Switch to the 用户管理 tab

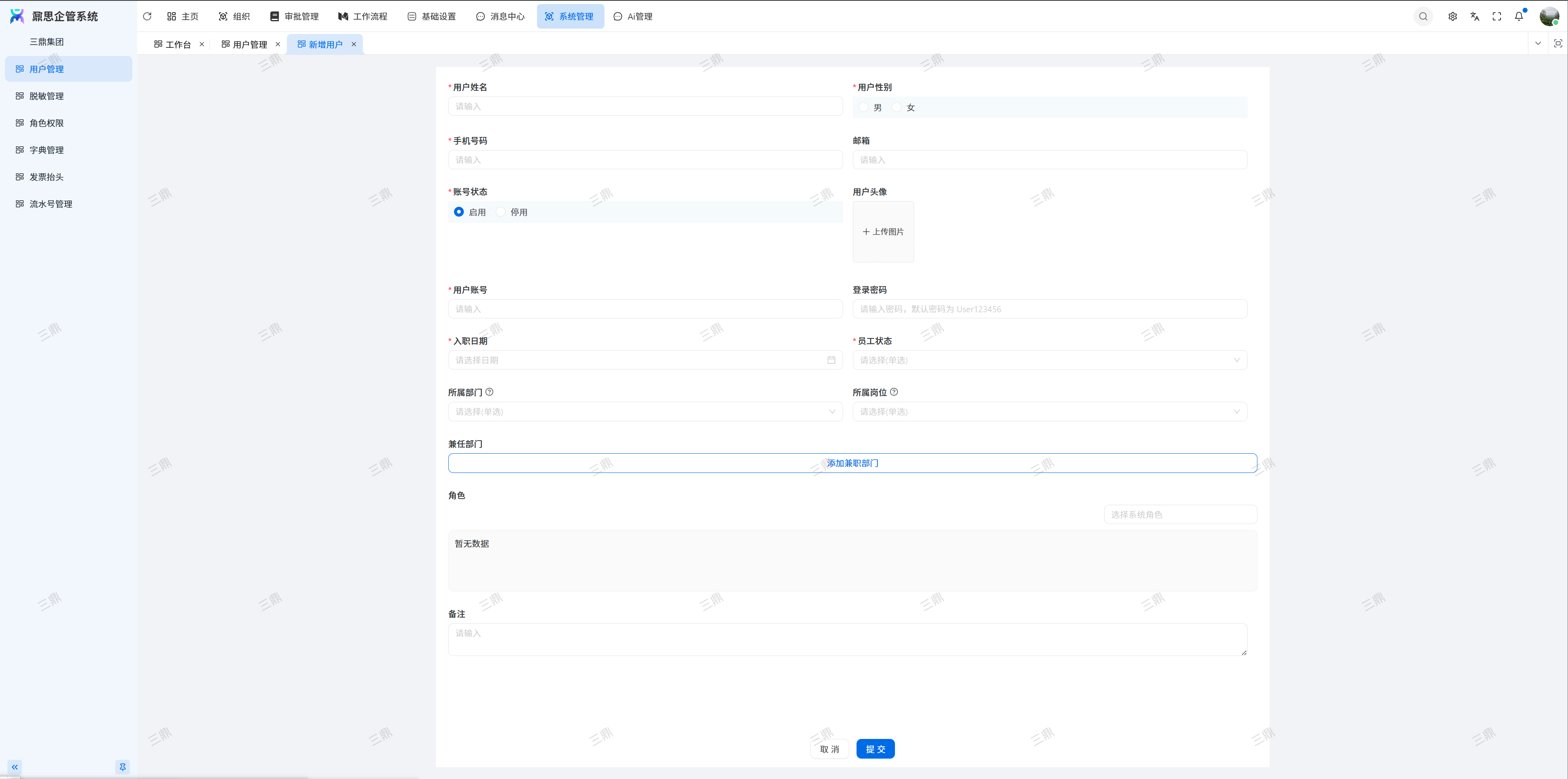pos(250,45)
